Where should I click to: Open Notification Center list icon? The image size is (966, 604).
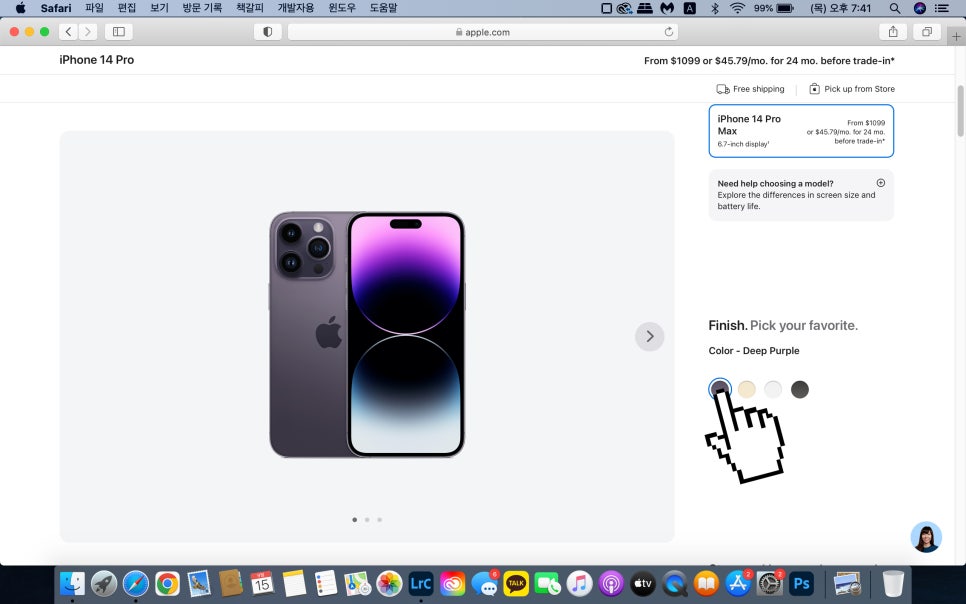coord(941,8)
